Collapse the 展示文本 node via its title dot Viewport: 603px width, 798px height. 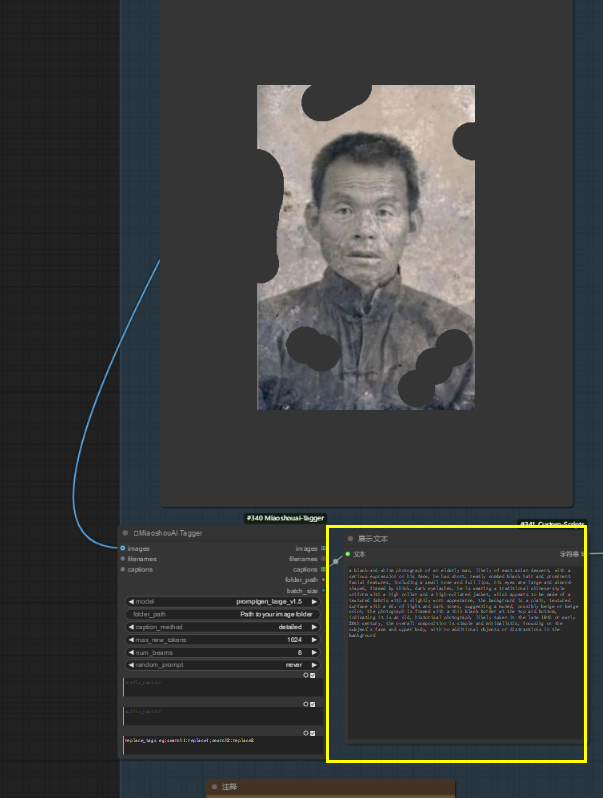pos(350,539)
